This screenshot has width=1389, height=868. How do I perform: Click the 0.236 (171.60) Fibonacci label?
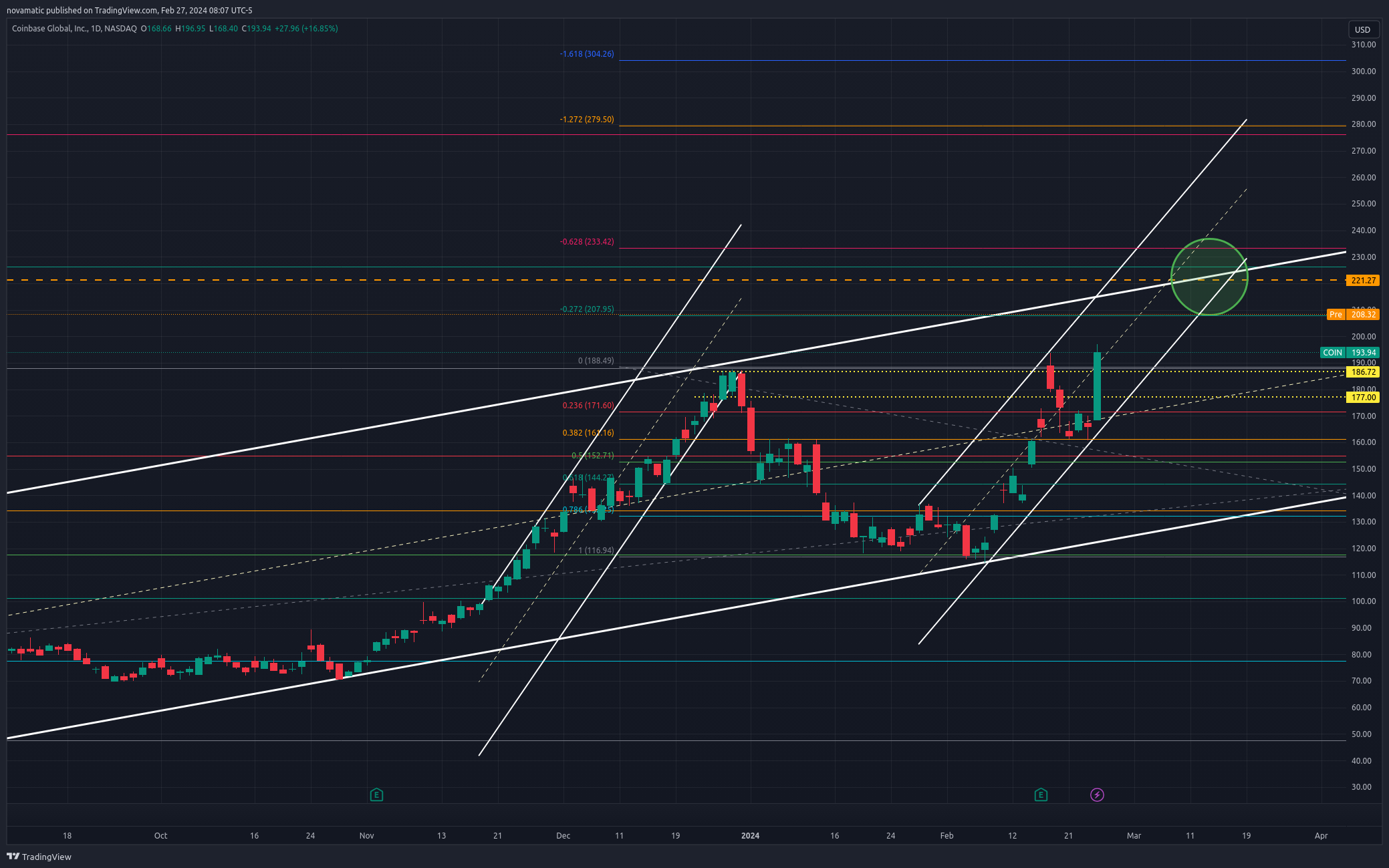(588, 405)
